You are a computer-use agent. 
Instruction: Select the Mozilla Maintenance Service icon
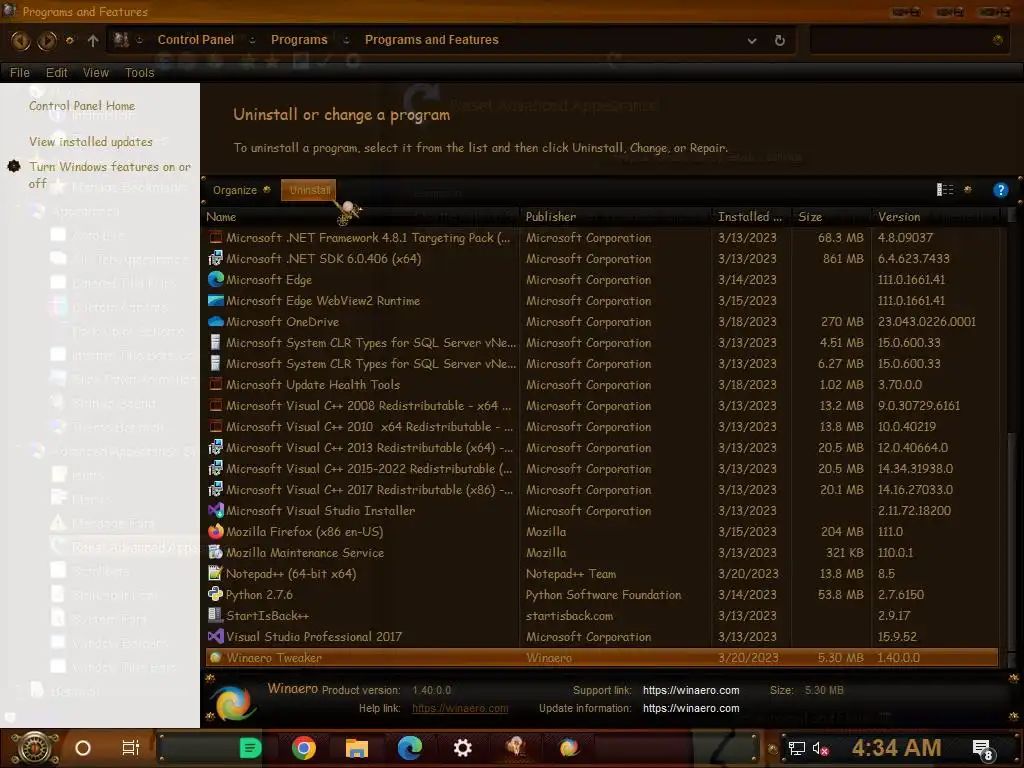coord(216,552)
